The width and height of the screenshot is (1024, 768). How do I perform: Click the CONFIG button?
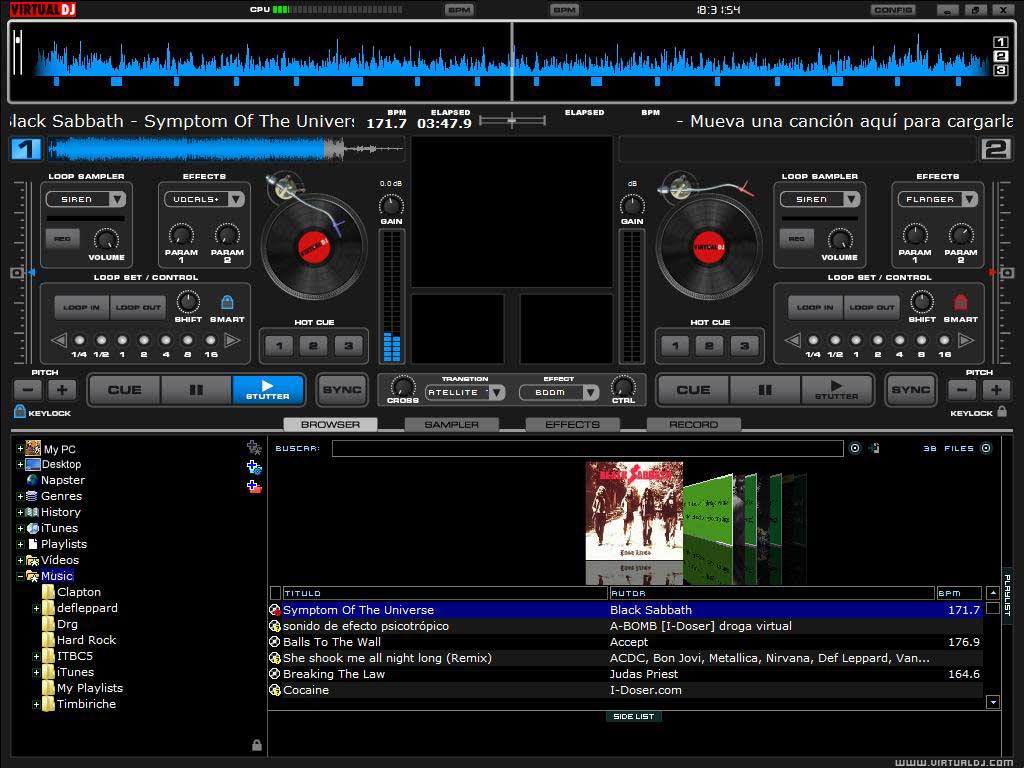point(892,10)
